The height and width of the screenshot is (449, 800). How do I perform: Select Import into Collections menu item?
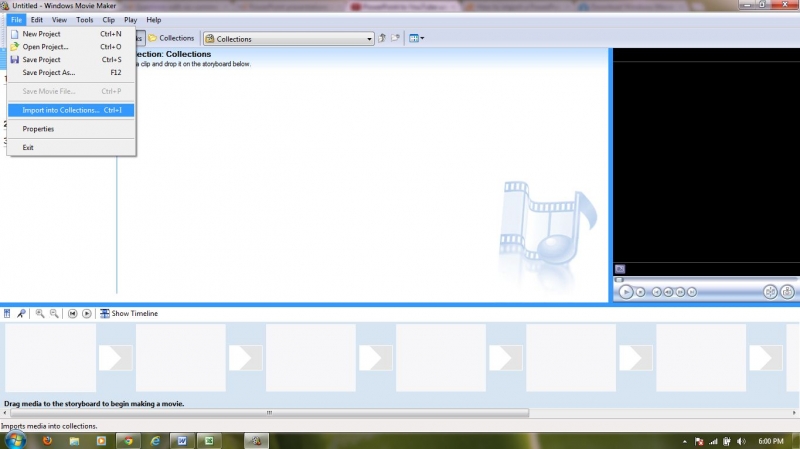click(x=61, y=110)
